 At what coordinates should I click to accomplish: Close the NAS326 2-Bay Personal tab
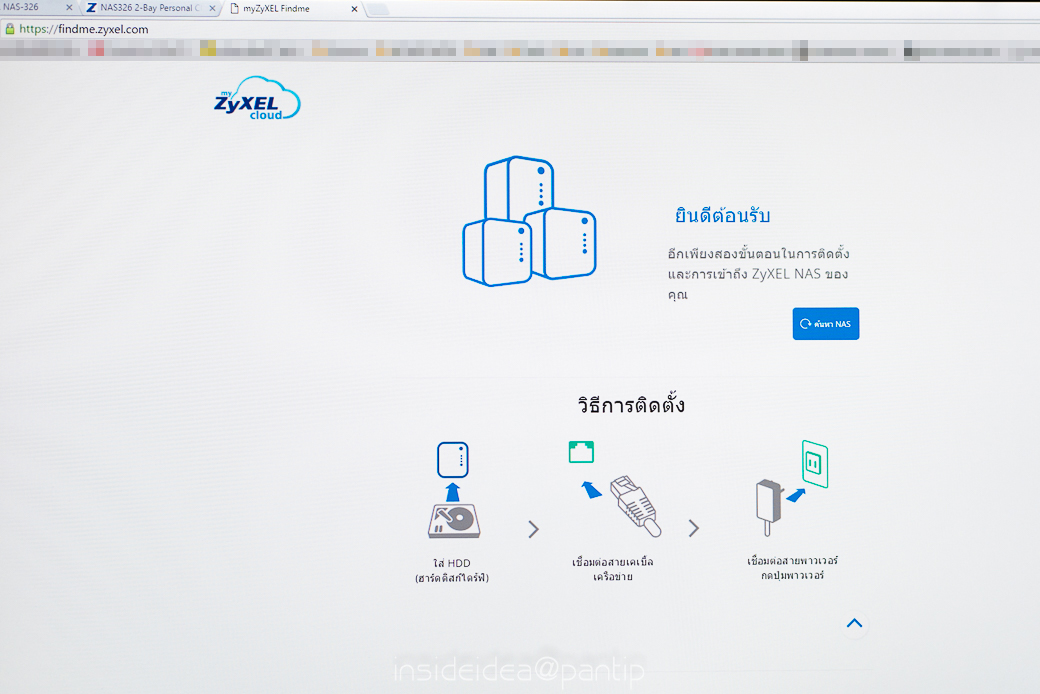coord(212,9)
